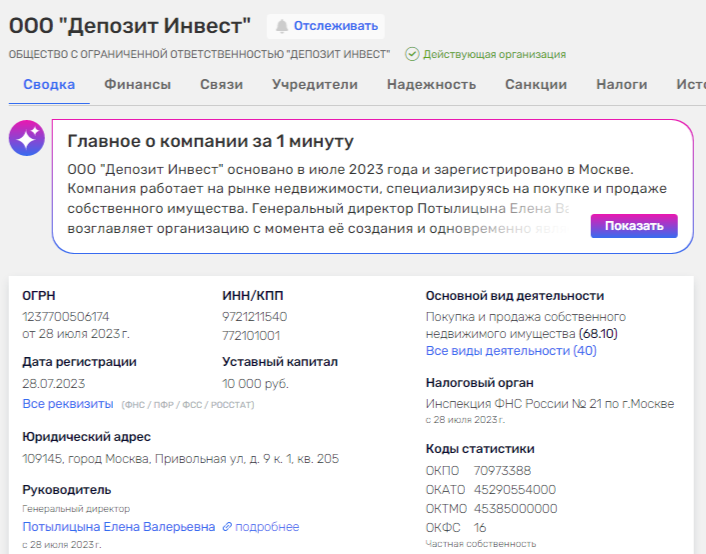Switch to the Налоги tab
The height and width of the screenshot is (554, 706).
622,85
